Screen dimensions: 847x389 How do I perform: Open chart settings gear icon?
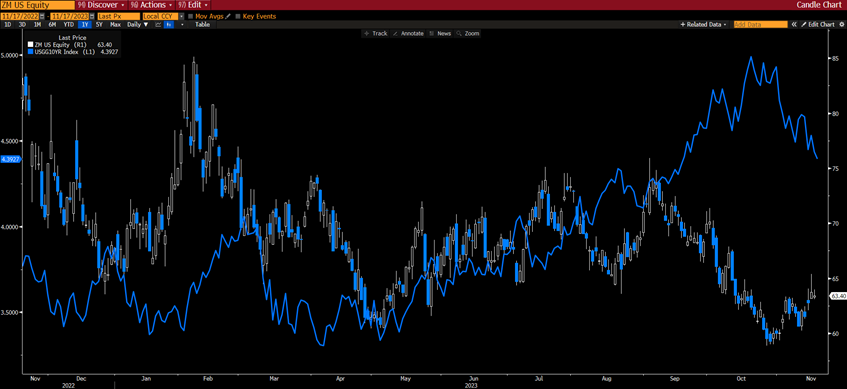841,24
